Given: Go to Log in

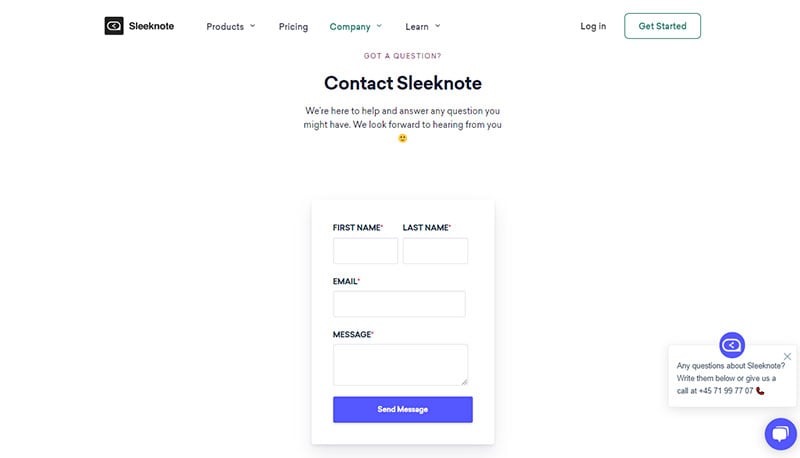Looking at the screenshot, I should pyautogui.click(x=593, y=26).
